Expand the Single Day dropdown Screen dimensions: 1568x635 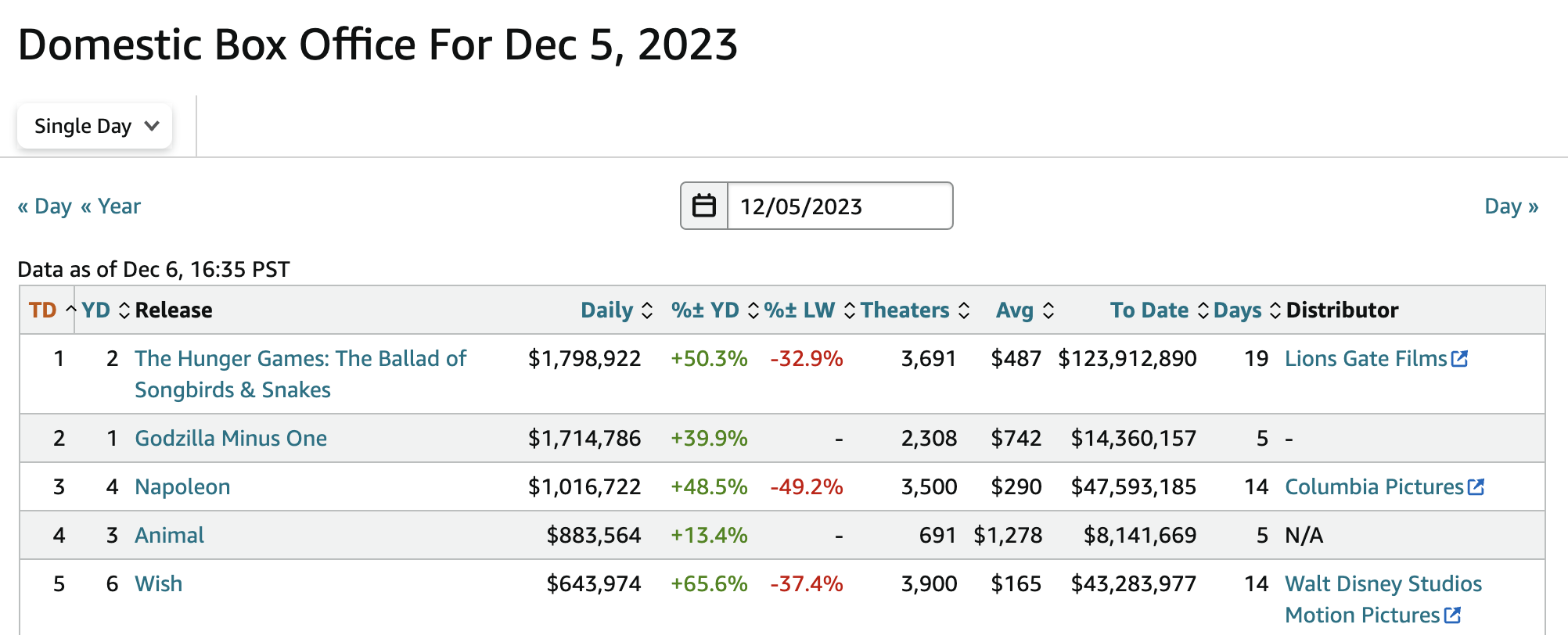coord(95,126)
